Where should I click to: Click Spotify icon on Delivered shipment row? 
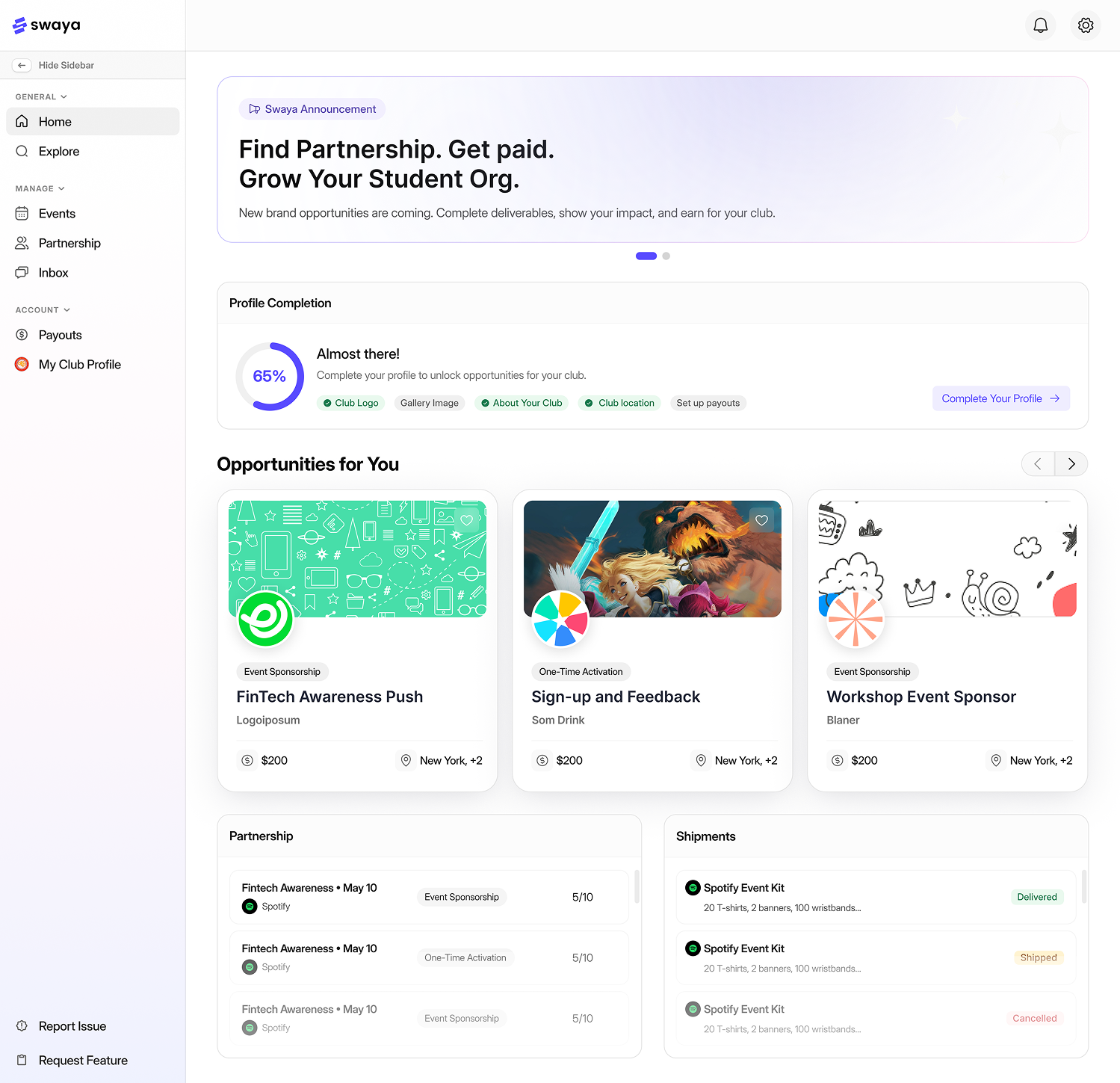click(x=693, y=888)
